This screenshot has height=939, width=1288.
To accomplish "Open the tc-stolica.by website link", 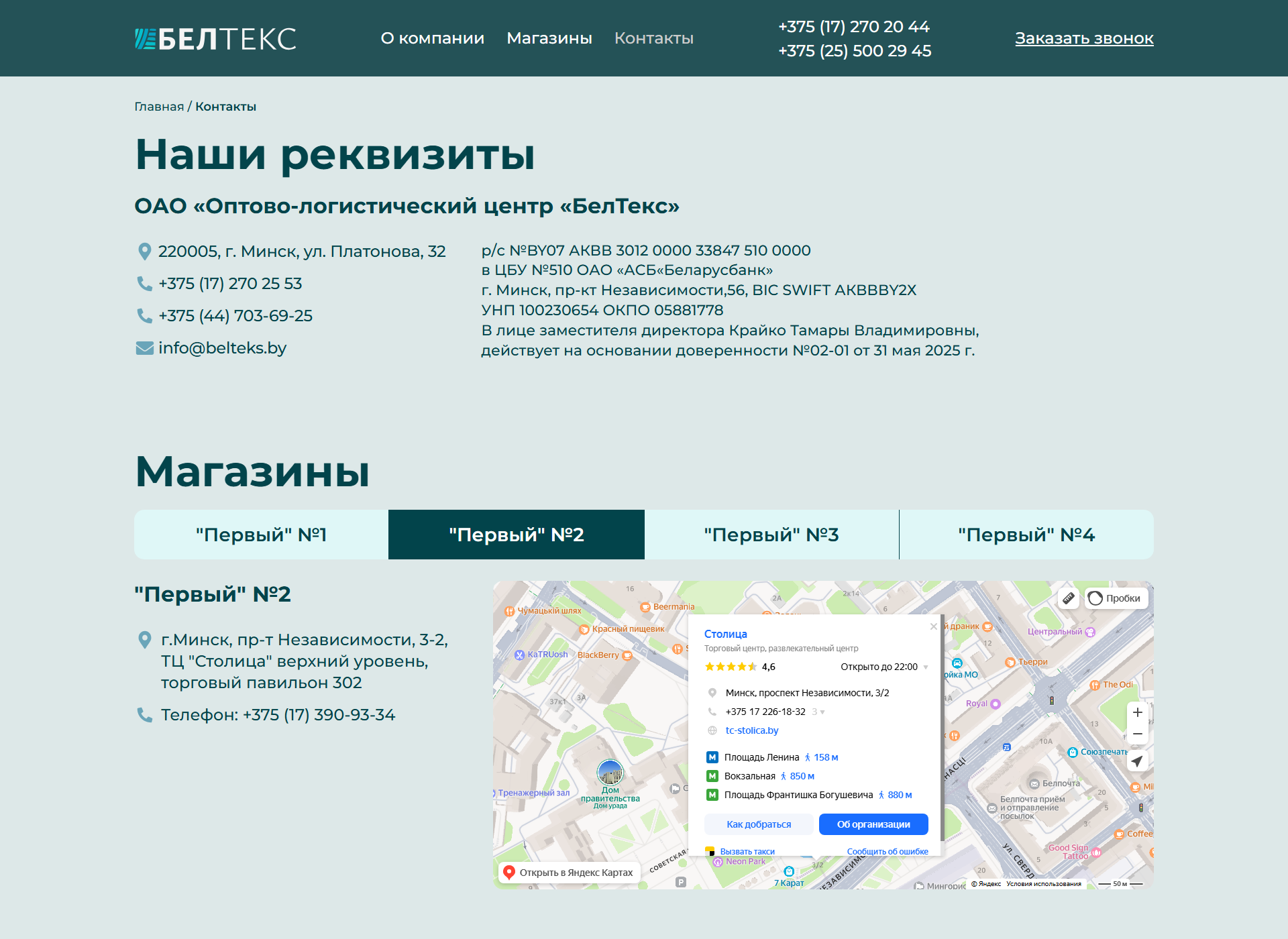I will click(752, 730).
